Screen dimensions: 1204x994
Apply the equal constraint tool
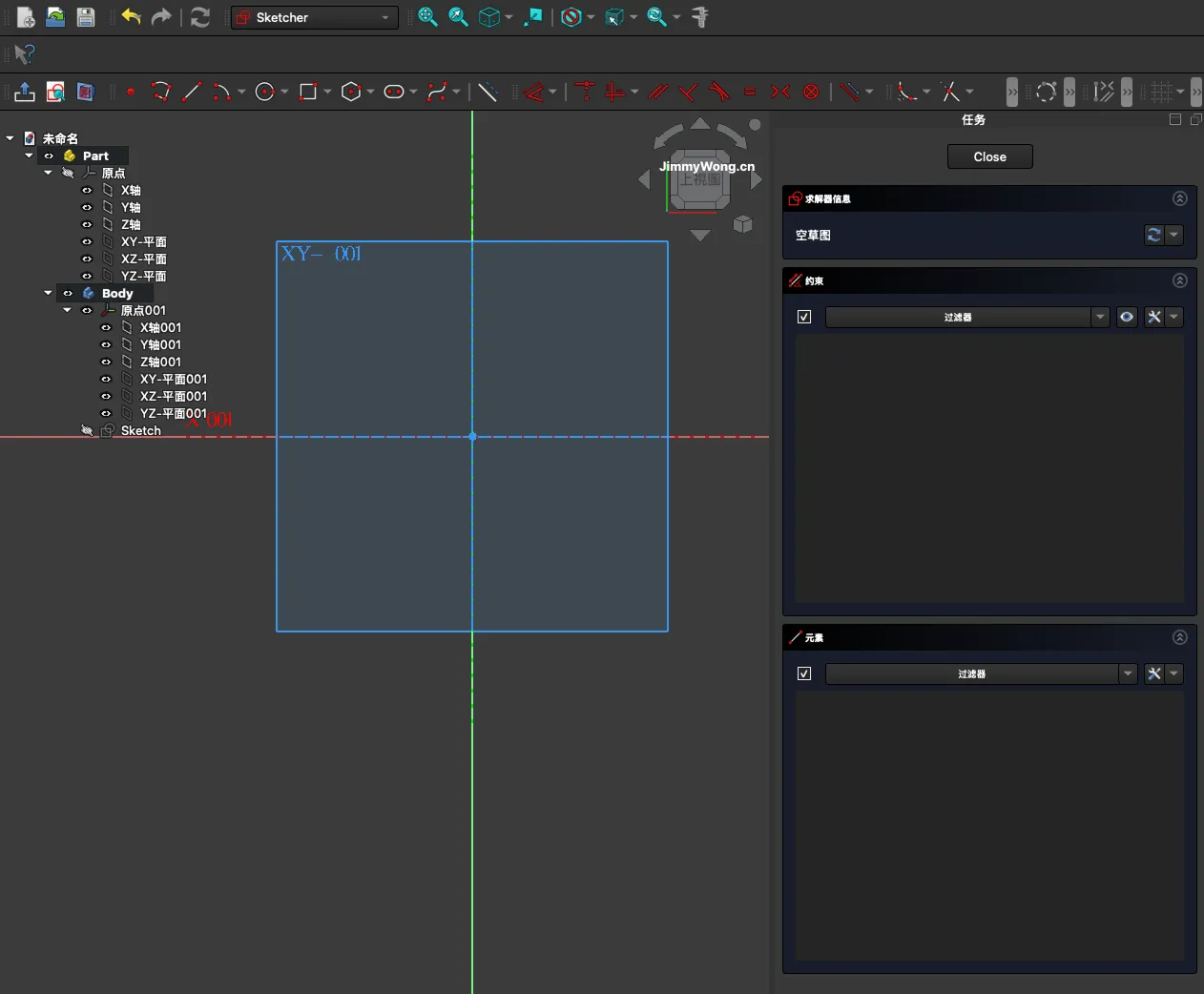tap(750, 93)
